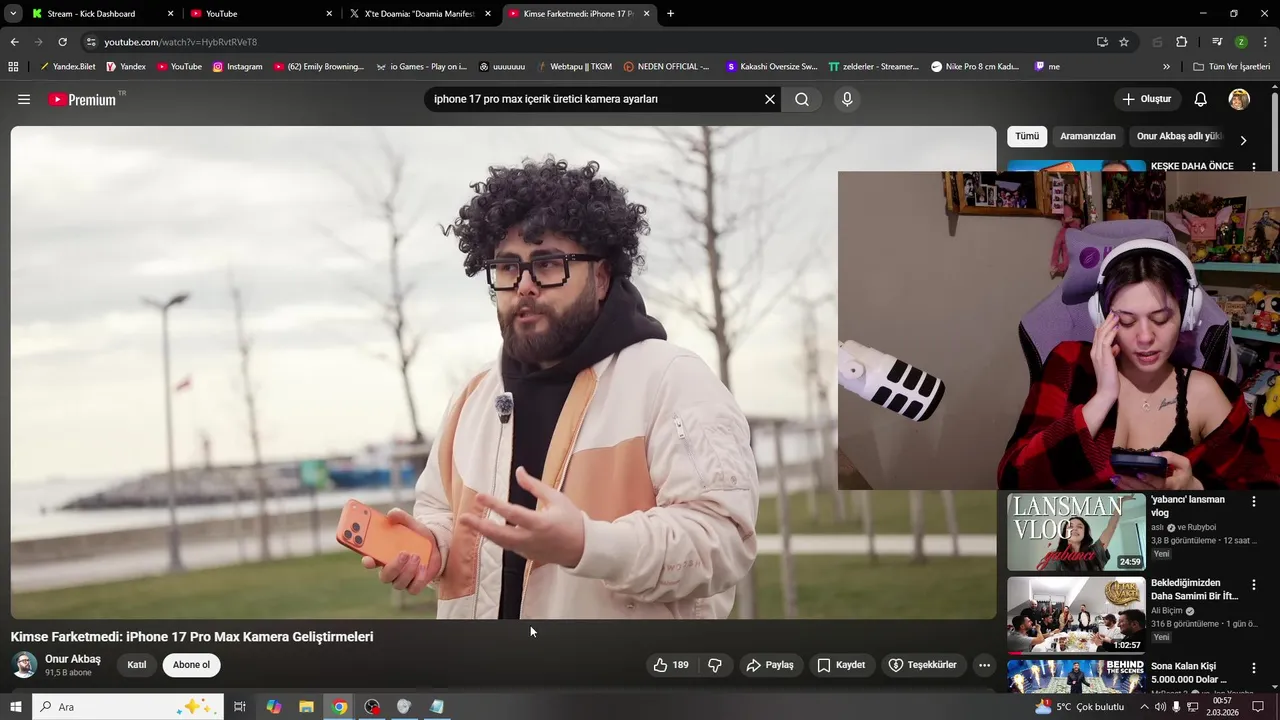Open options for Sona Kalan Kişi video
This screenshot has width=1280, height=720.
(x=1254, y=667)
